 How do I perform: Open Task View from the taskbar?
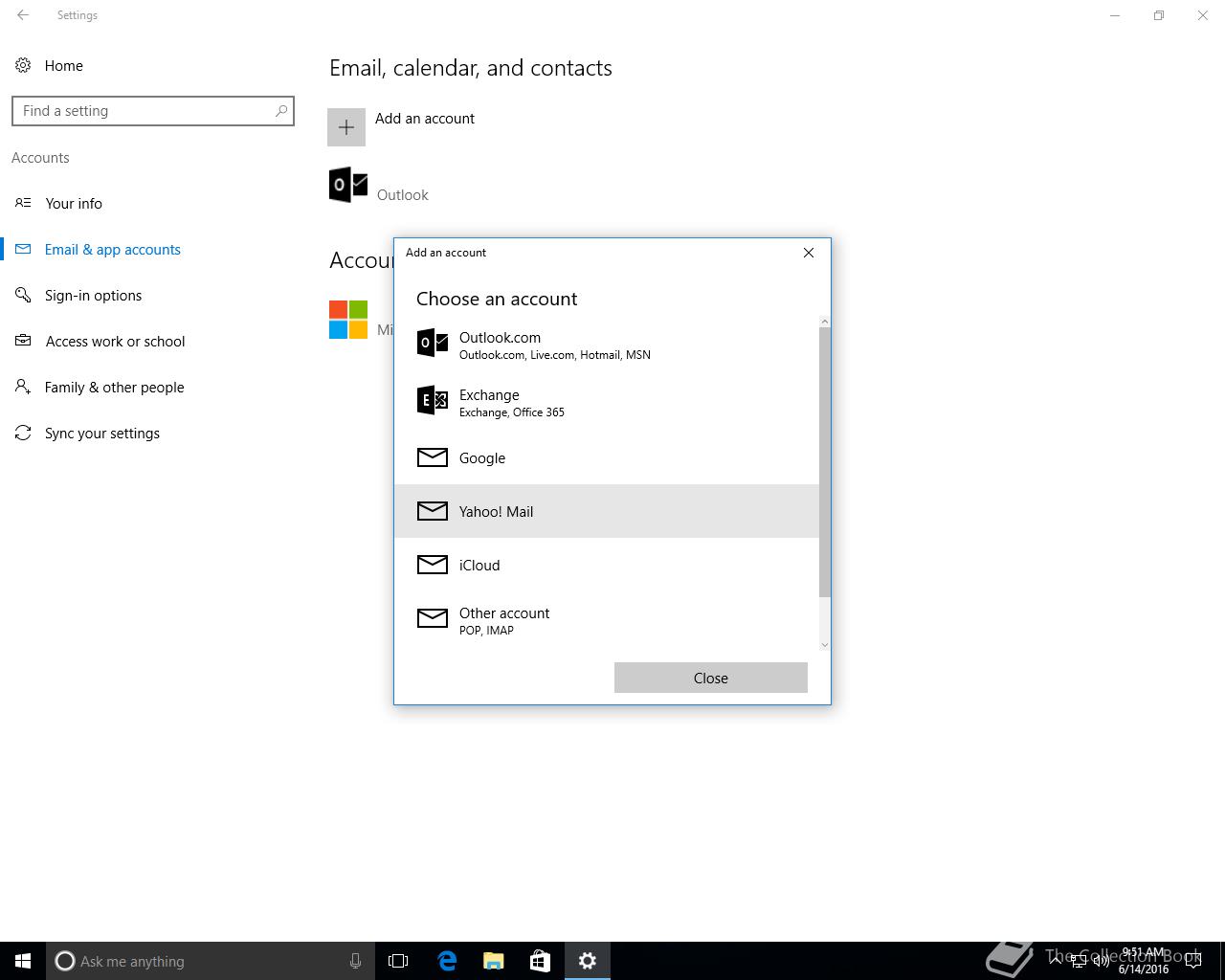(398, 961)
